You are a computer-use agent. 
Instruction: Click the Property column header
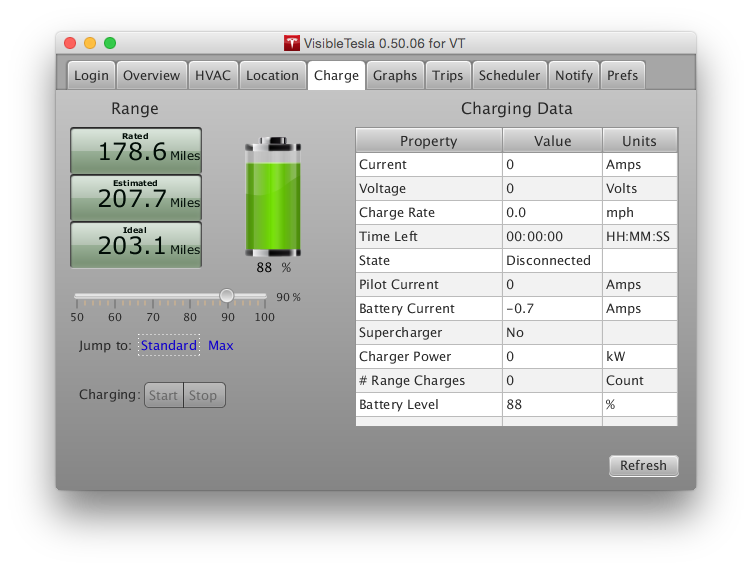(x=429, y=140)
